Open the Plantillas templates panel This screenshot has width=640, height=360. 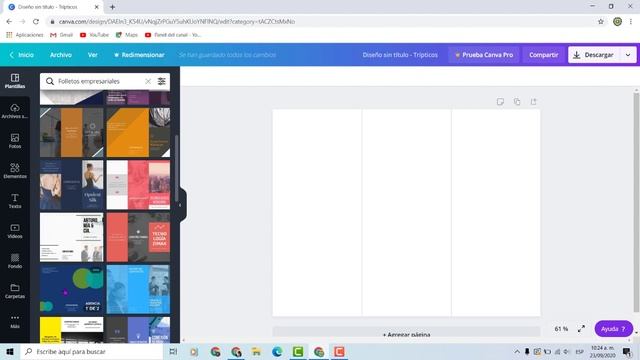coord(15,81)
